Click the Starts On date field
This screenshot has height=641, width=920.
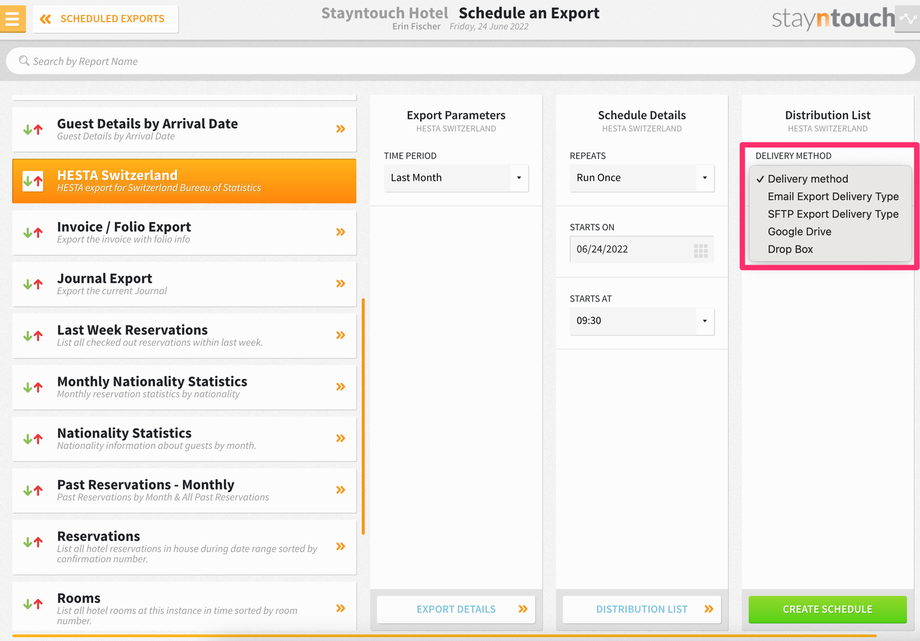click(642, 249)
